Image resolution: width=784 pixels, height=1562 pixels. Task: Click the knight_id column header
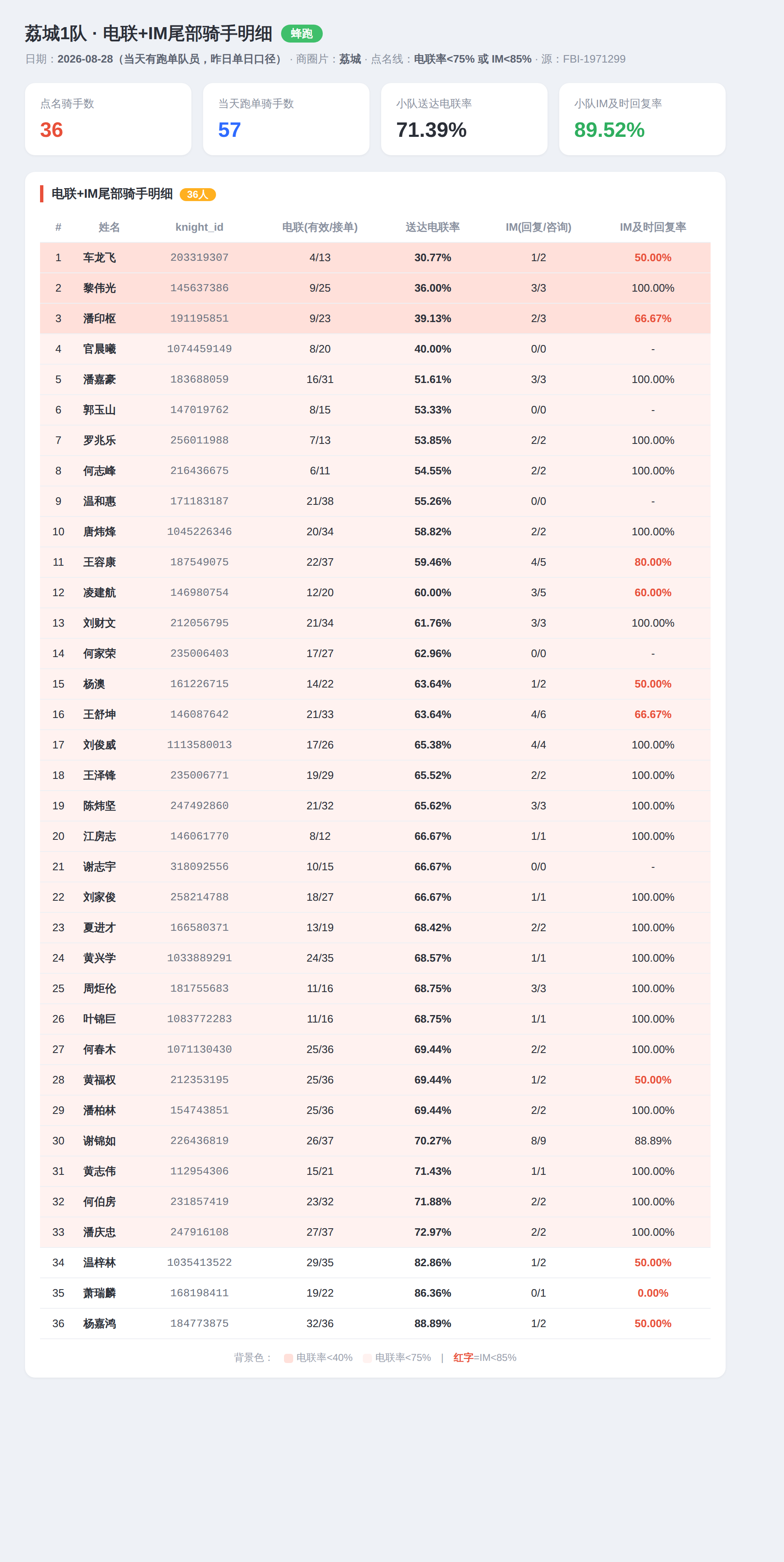[199, 227]
